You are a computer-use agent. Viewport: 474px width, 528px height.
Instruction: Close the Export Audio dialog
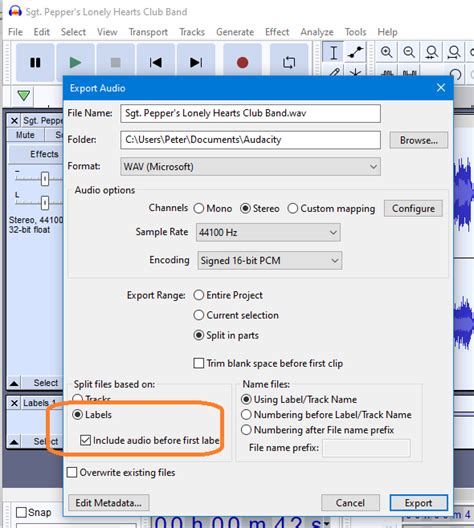pyautogui.click(x=441, y=88)
